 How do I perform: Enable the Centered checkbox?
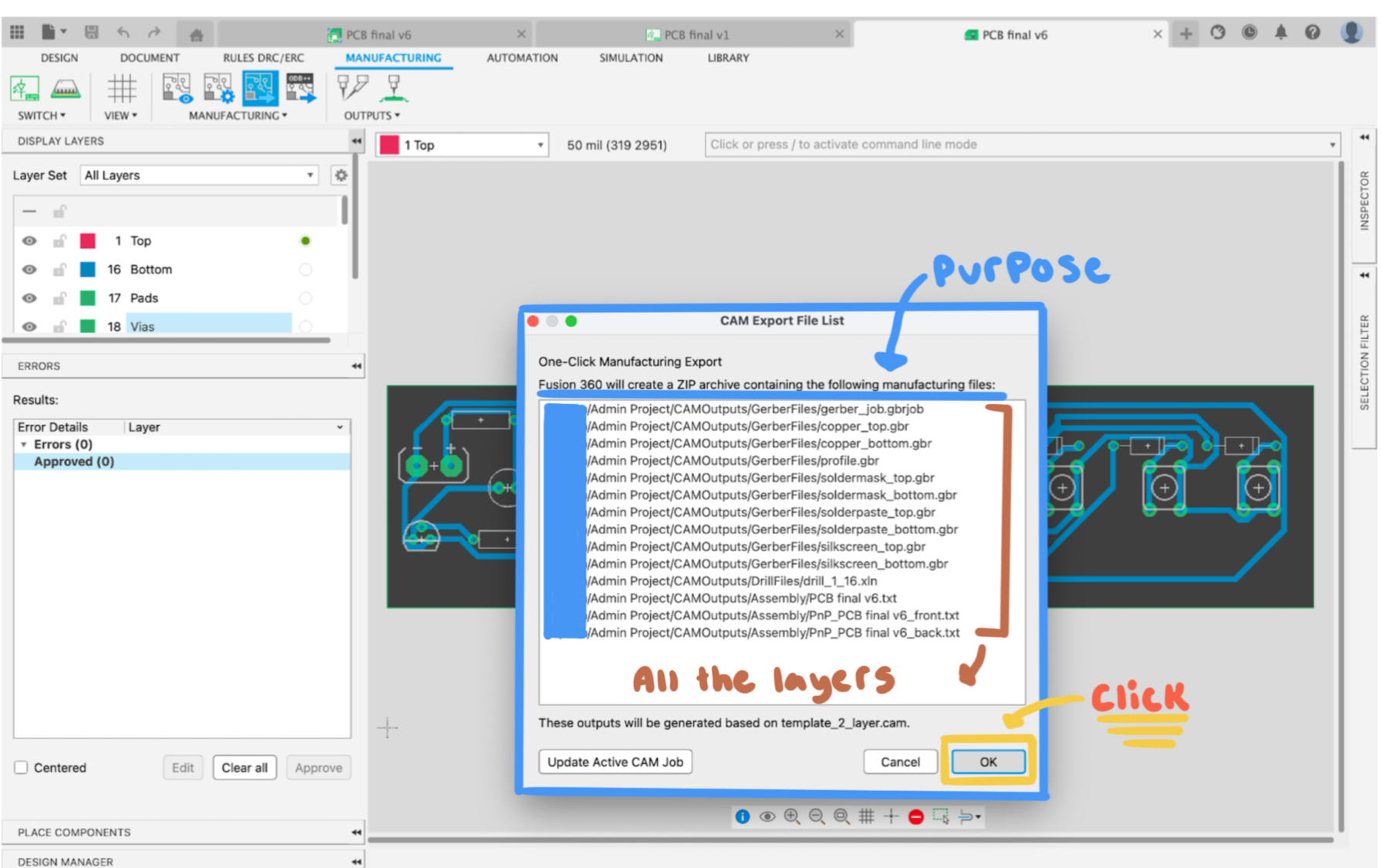(21, 767)
